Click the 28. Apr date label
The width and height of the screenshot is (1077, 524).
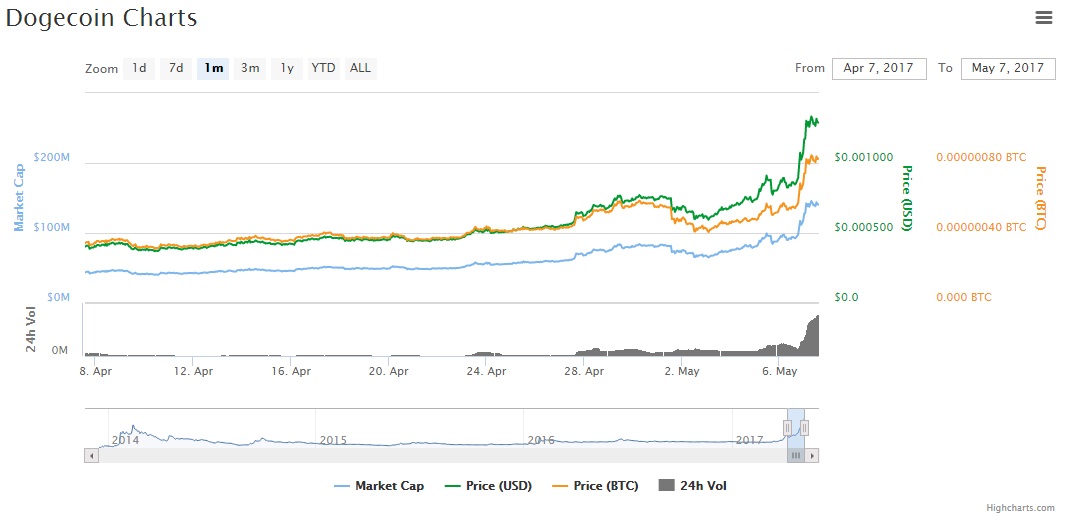pyautogui.click(x=583, y=372)
